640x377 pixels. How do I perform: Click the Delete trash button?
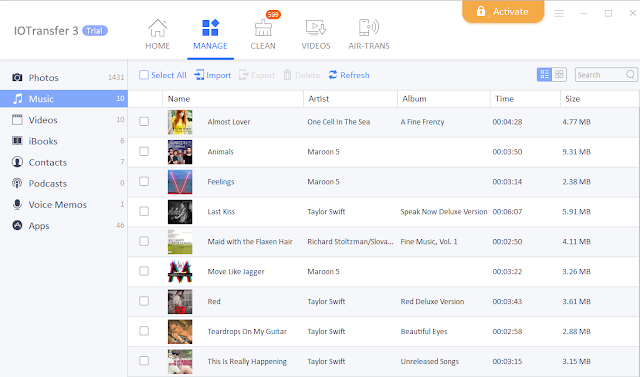pyautogui.click(x=302, y=75)
